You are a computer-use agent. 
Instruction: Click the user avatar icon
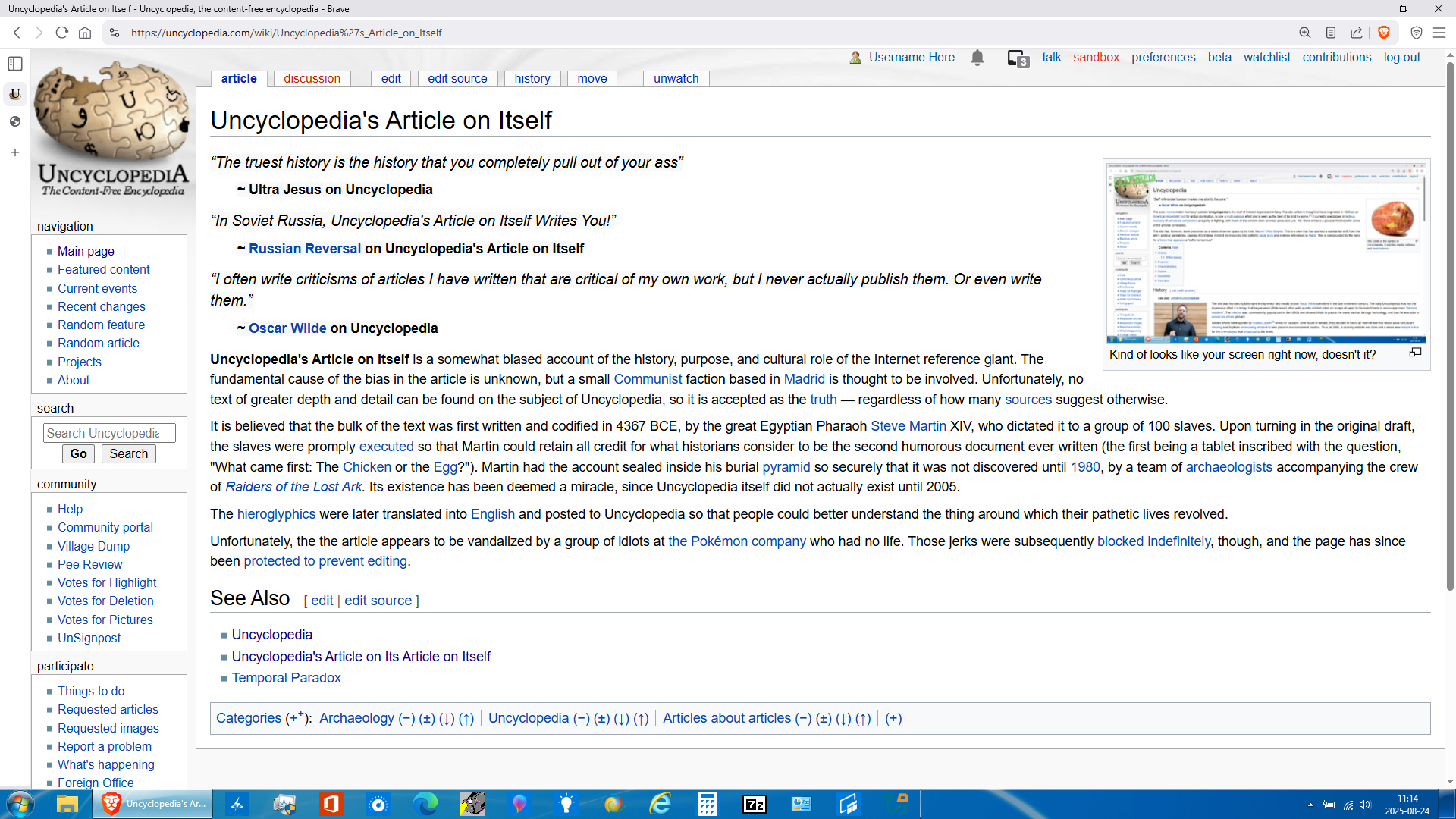click(855, 58)
